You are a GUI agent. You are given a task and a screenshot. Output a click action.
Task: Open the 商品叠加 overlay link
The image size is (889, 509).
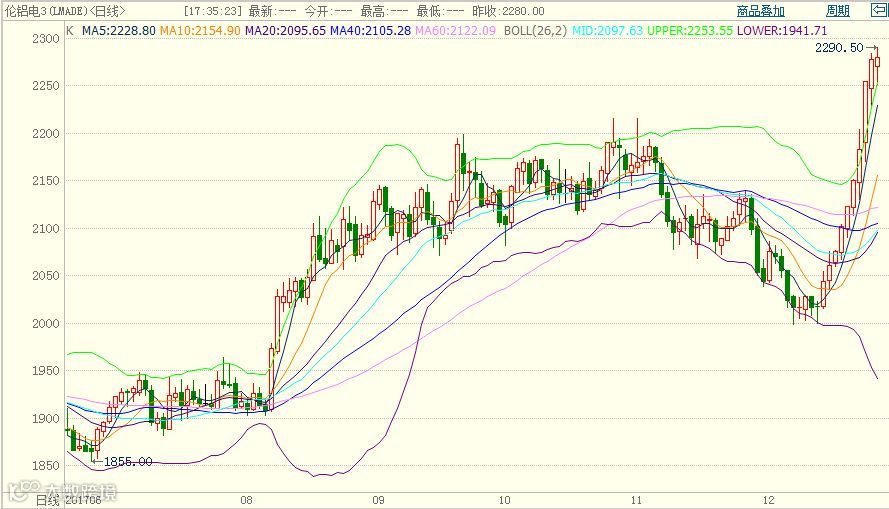click(760, 11)
